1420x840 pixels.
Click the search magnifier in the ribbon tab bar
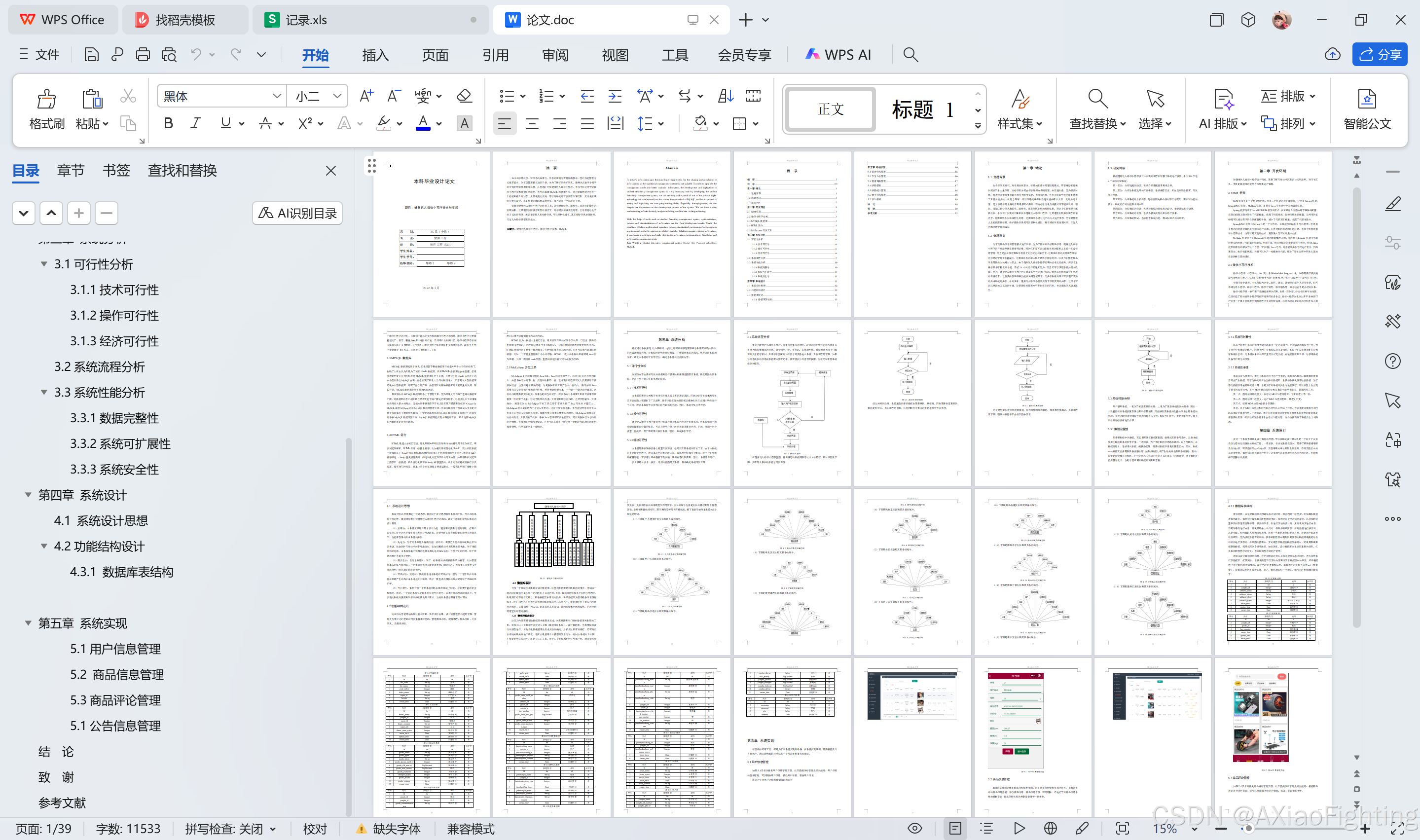click(910, 54)
